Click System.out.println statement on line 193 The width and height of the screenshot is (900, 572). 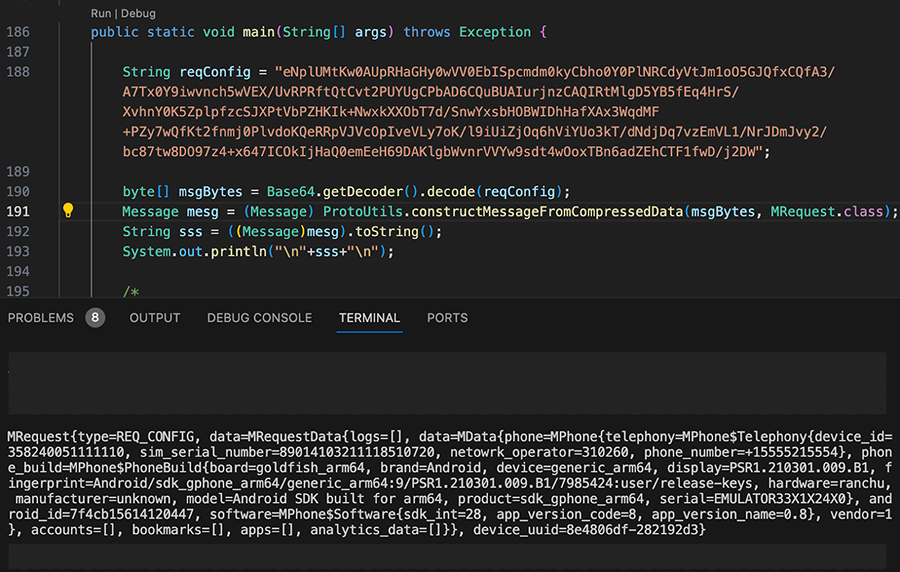click(x=196, y=251)
